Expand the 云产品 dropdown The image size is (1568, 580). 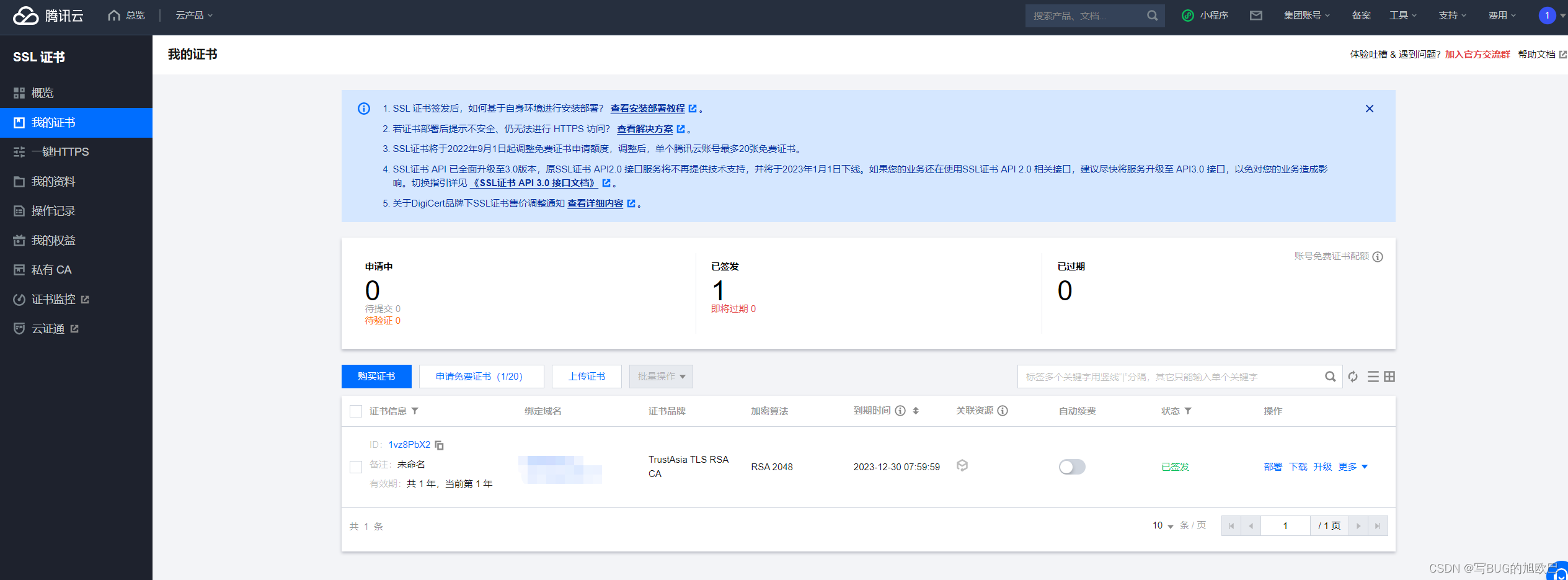[x=194, y=16]
